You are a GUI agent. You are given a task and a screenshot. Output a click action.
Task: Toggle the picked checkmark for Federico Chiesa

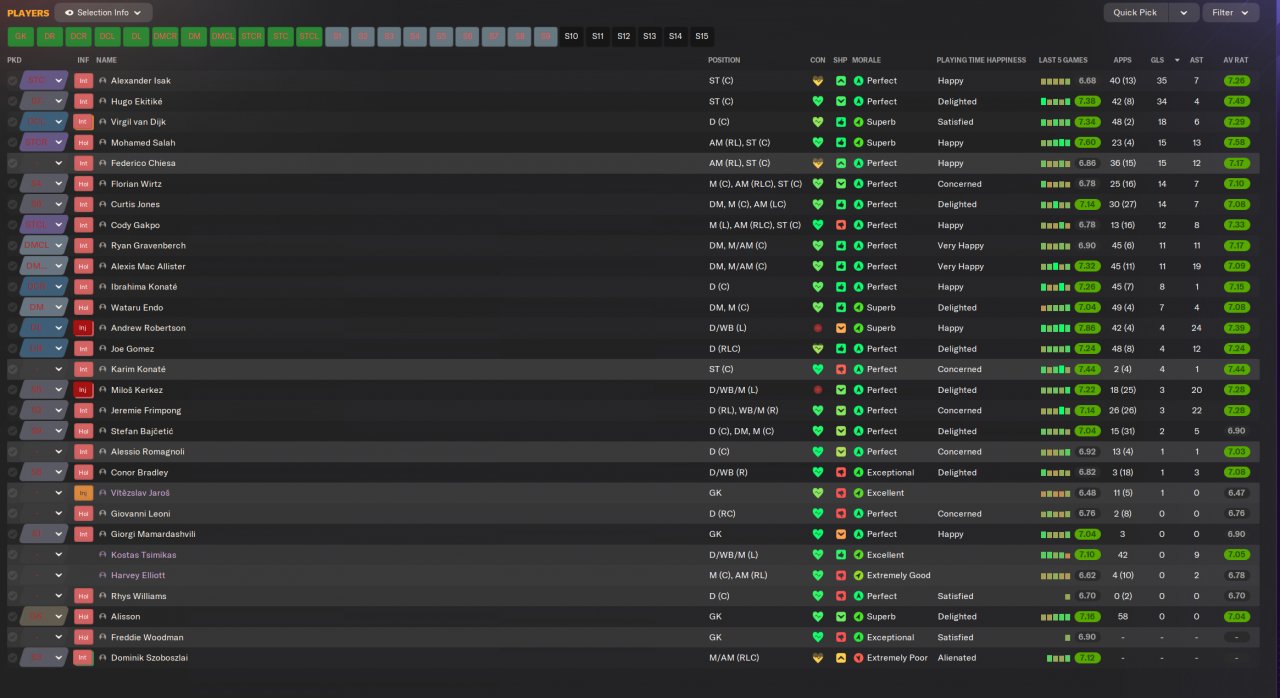12,163
